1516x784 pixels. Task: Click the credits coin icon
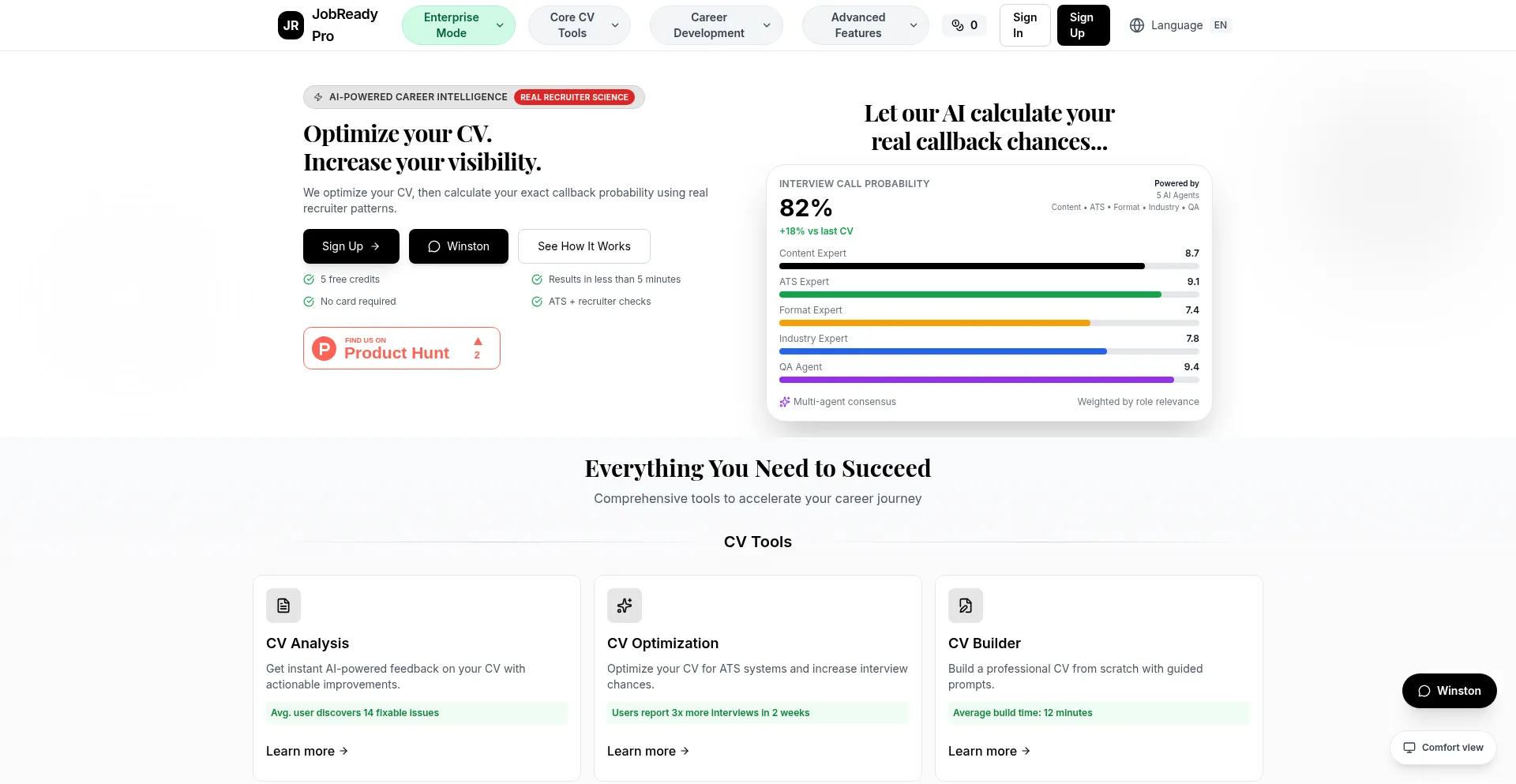click(x=957, y=25)
